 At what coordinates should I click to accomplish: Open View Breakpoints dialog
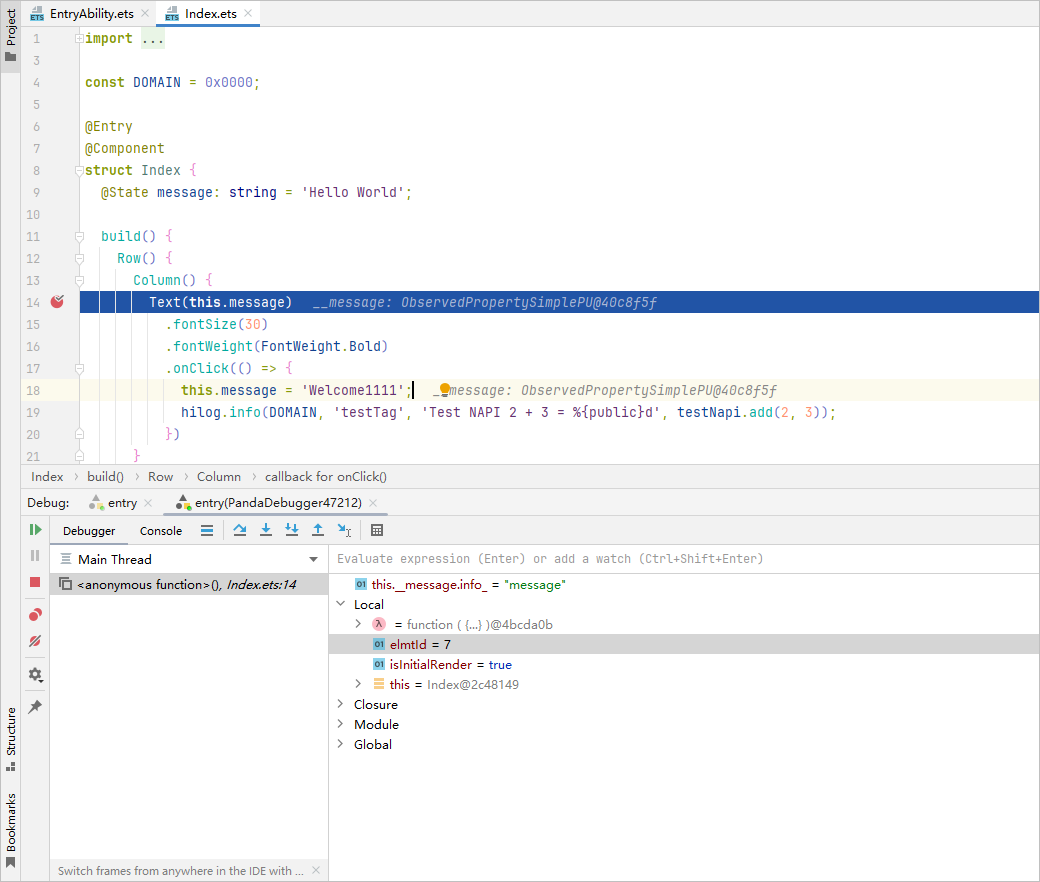35,614
